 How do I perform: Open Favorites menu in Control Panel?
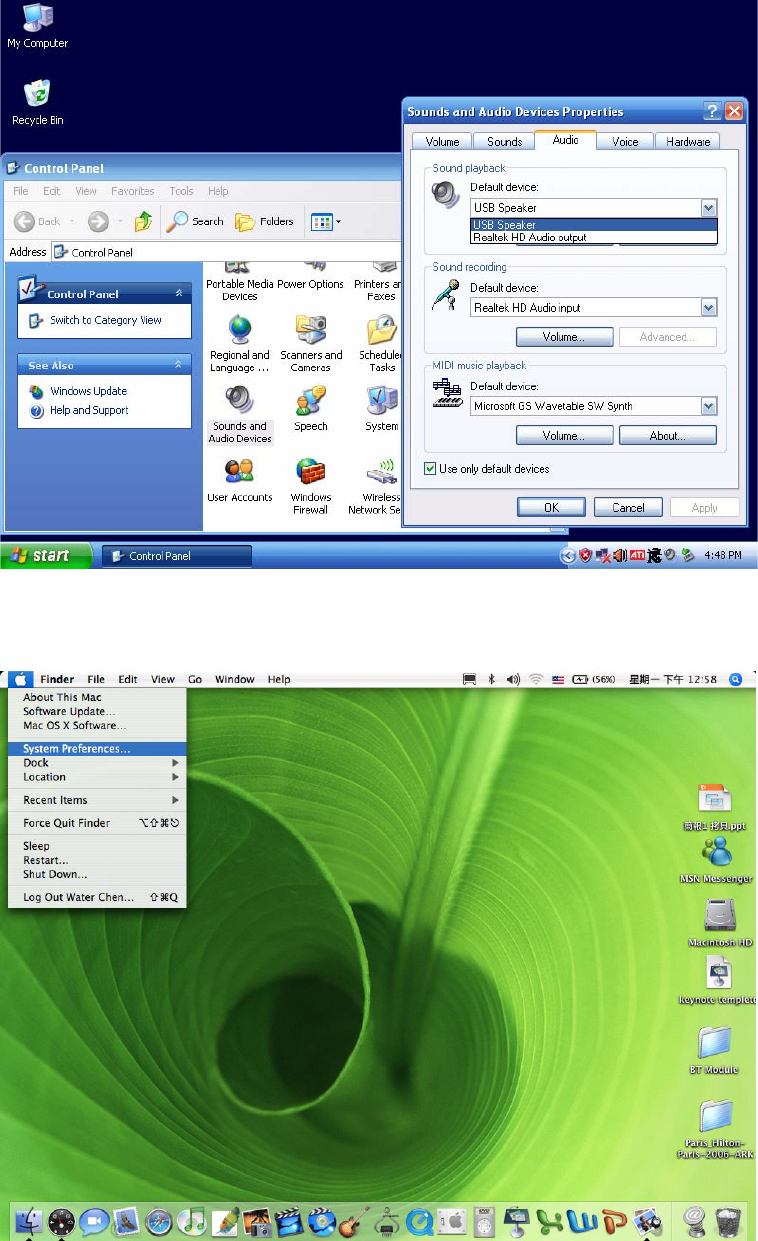pyautogui.click(x=132, y=191)
